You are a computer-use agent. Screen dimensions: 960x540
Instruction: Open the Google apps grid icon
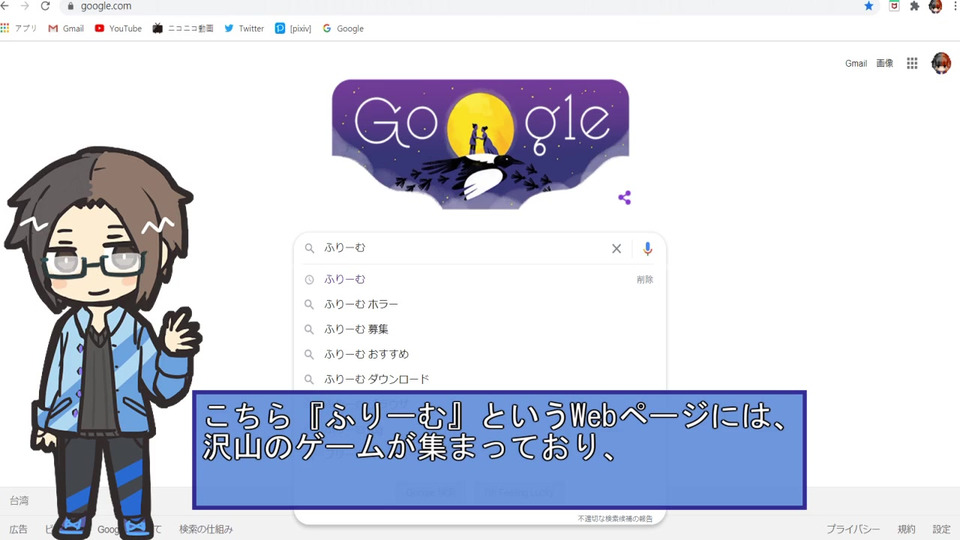[x=912, y=63]
